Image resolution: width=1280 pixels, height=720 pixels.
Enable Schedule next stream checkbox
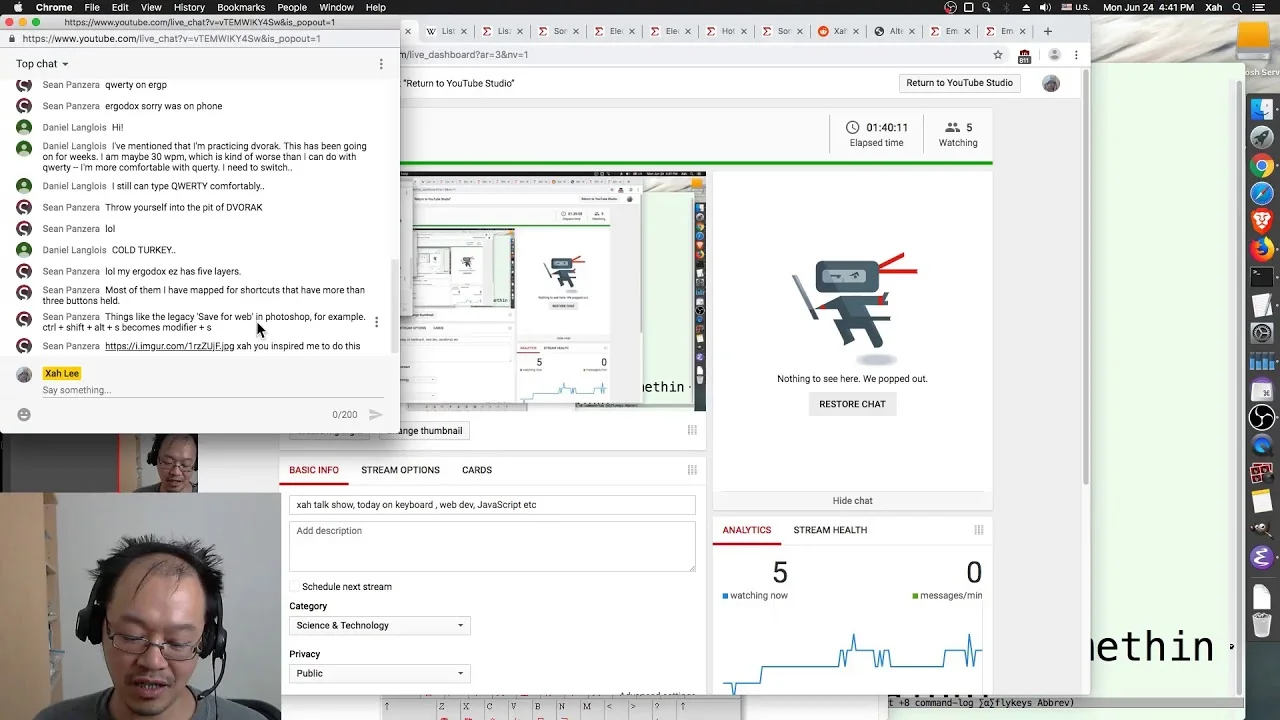(x=294, y=587)
